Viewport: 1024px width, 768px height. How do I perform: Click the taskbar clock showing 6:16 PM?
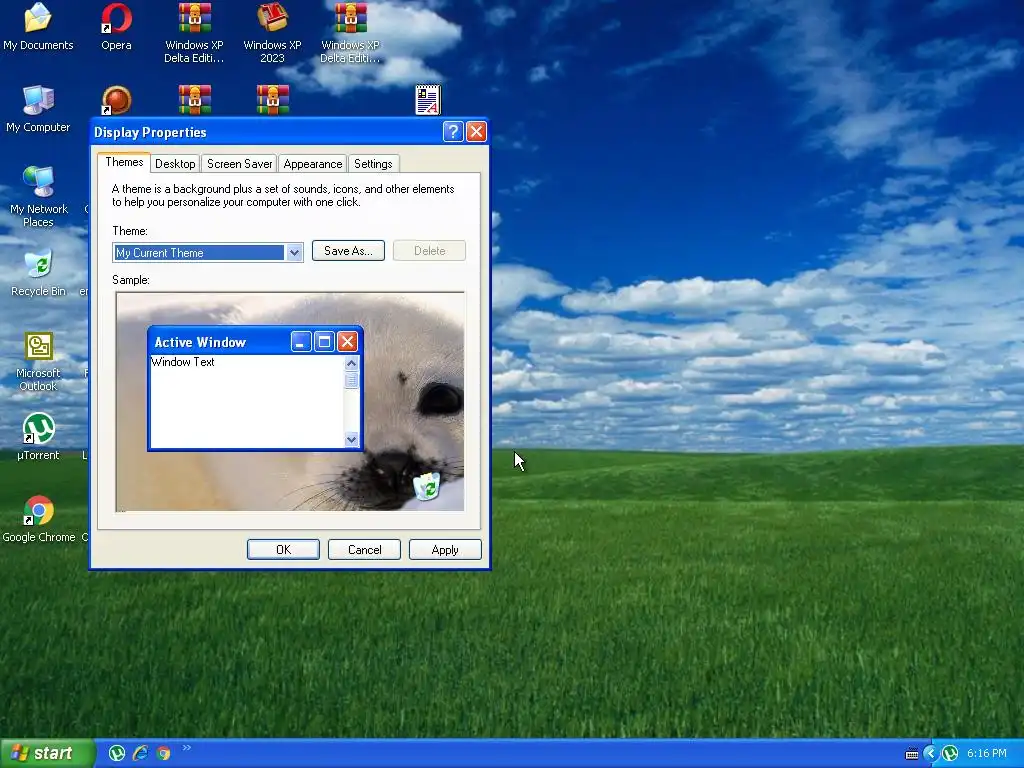click(x=987, y=754)
